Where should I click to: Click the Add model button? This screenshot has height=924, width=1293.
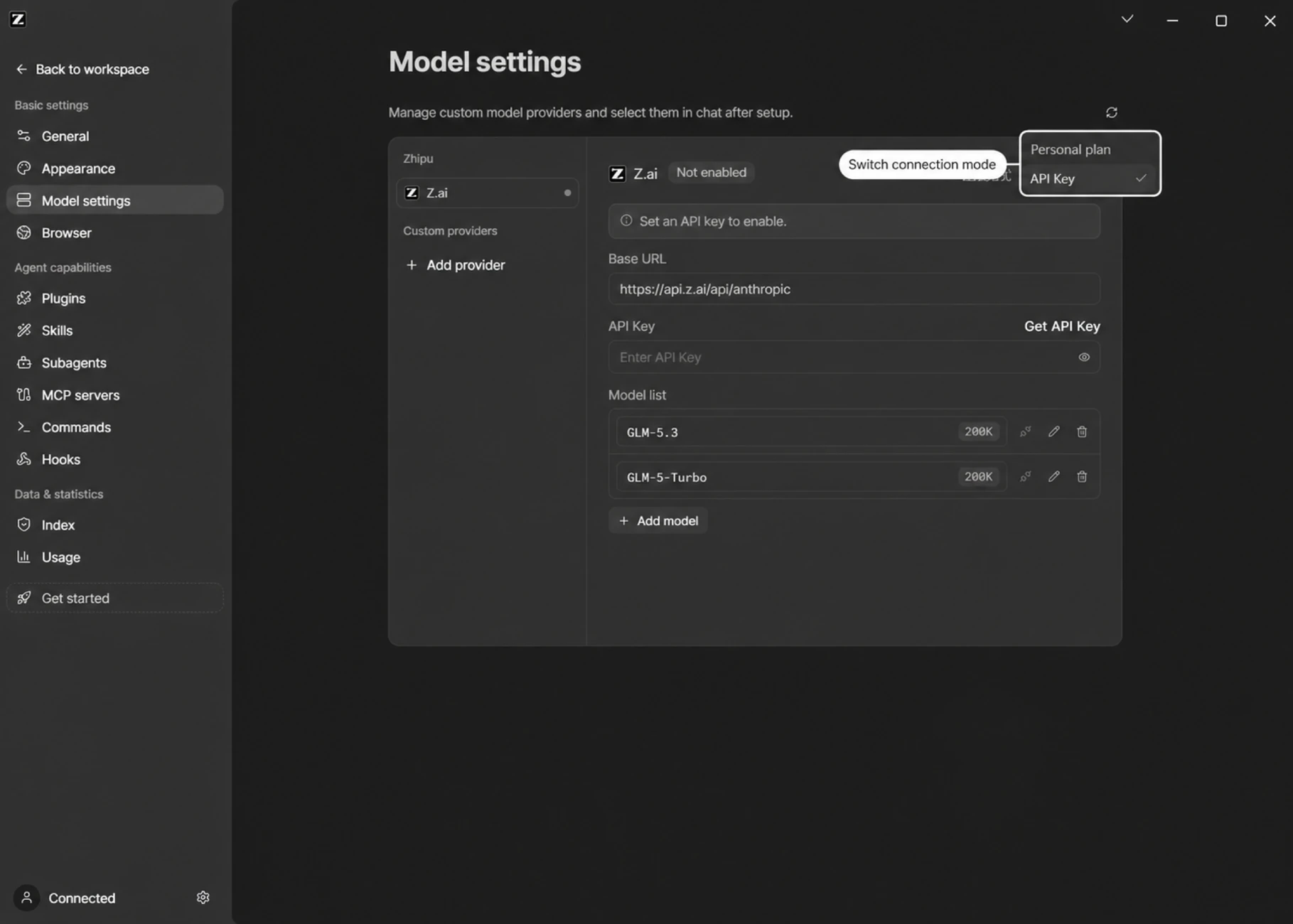click(x=658, y=520)
